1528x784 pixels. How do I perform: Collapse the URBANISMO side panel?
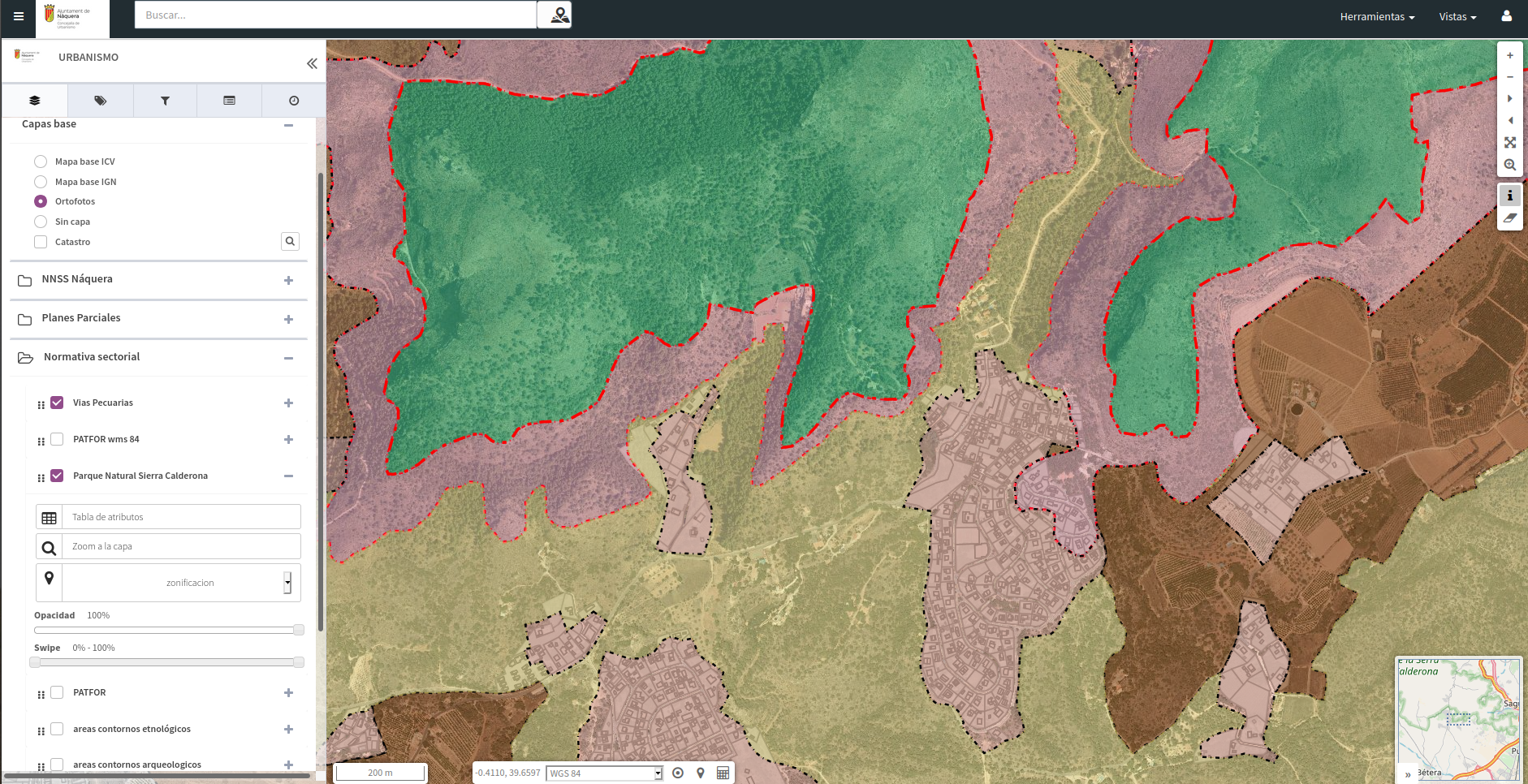pos(312,63)
